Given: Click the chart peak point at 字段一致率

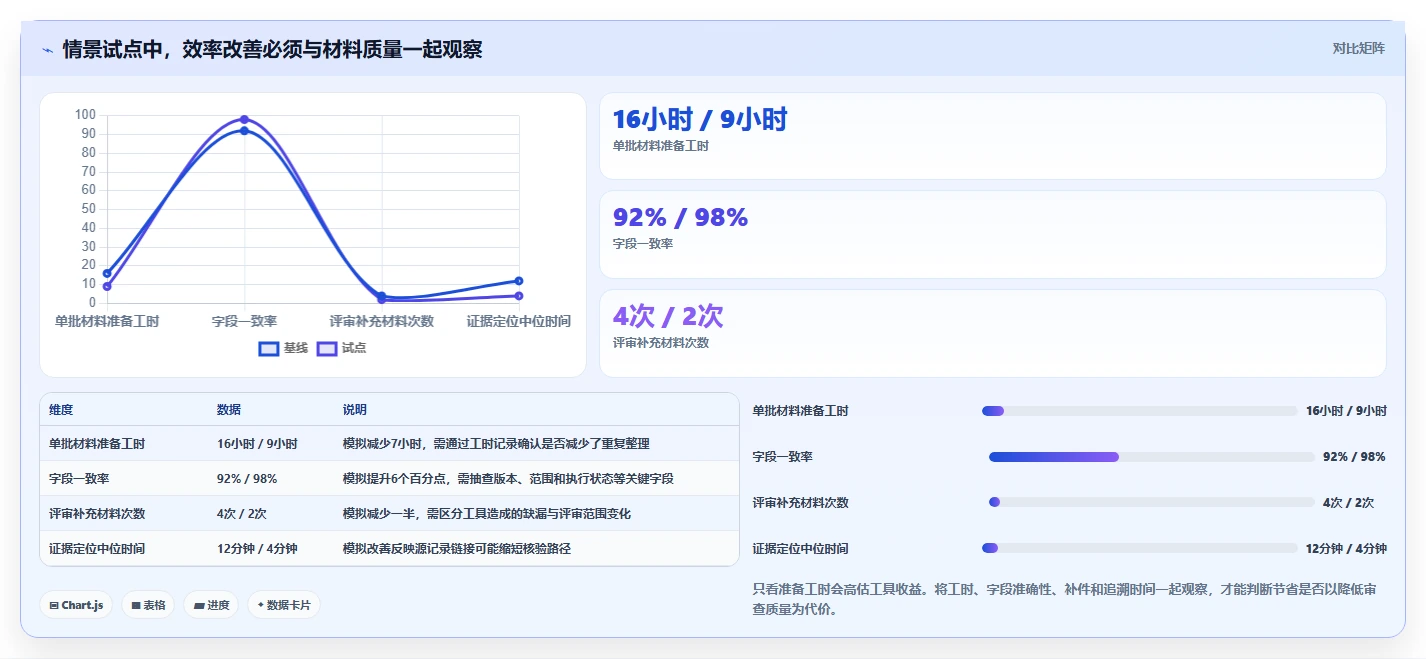Looking at the screenshot, I should tap(244, 120).
